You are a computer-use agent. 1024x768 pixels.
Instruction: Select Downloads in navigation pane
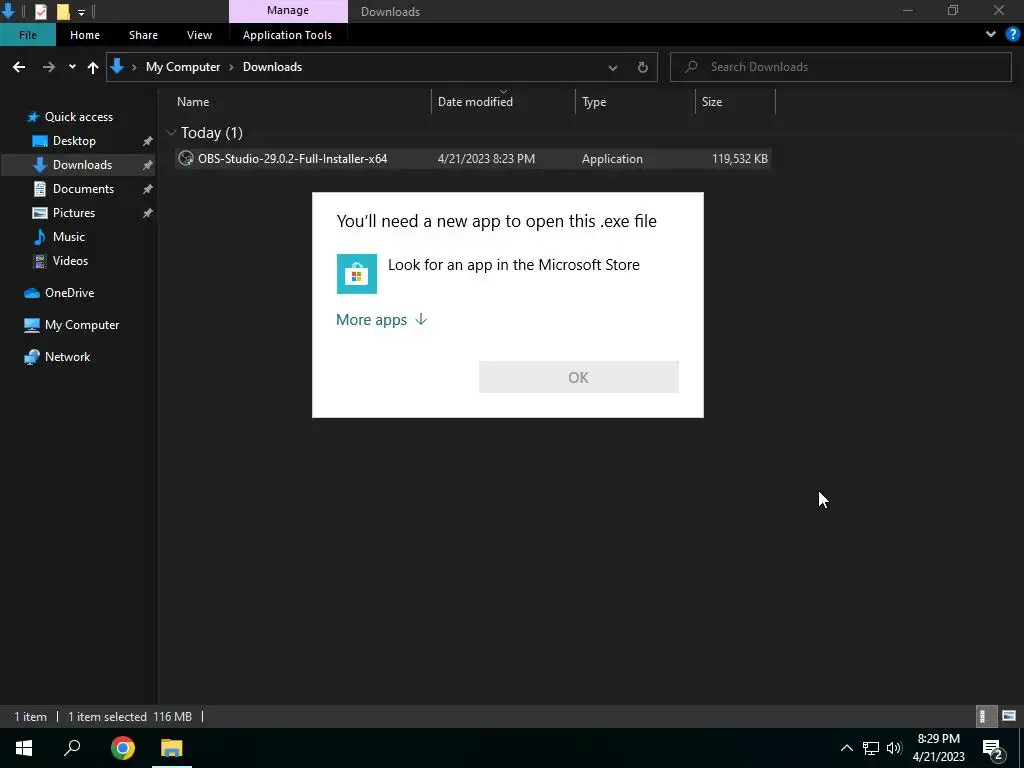click(x=82, y=165)
